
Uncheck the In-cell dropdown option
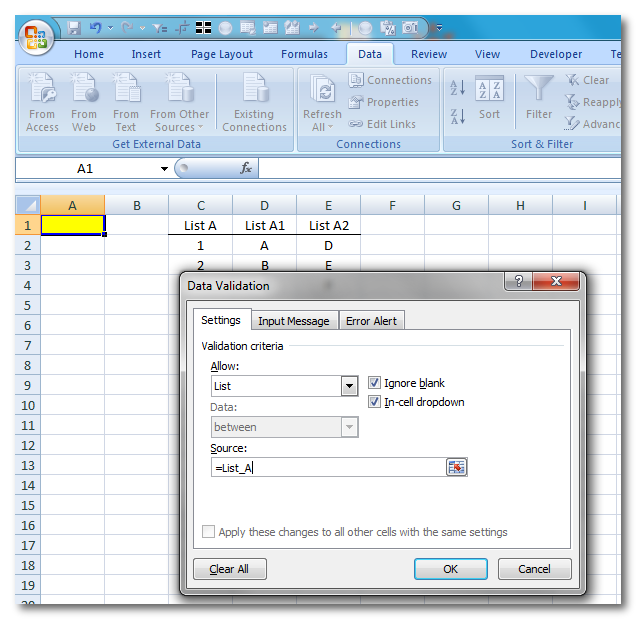pyautogui.click(x=375, y=402)
